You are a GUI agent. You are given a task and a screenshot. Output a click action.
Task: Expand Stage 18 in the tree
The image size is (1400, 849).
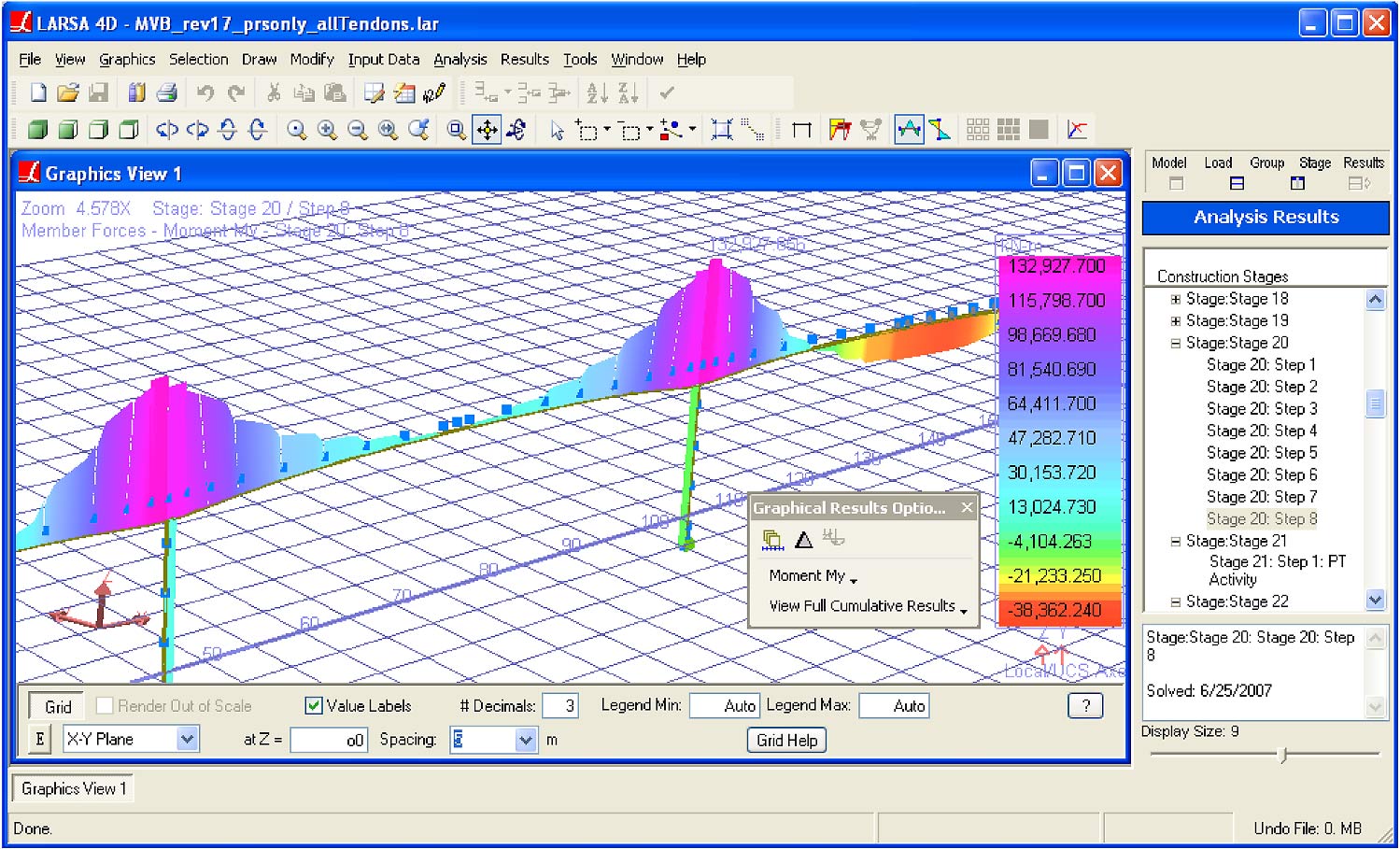coord(1176,300)
